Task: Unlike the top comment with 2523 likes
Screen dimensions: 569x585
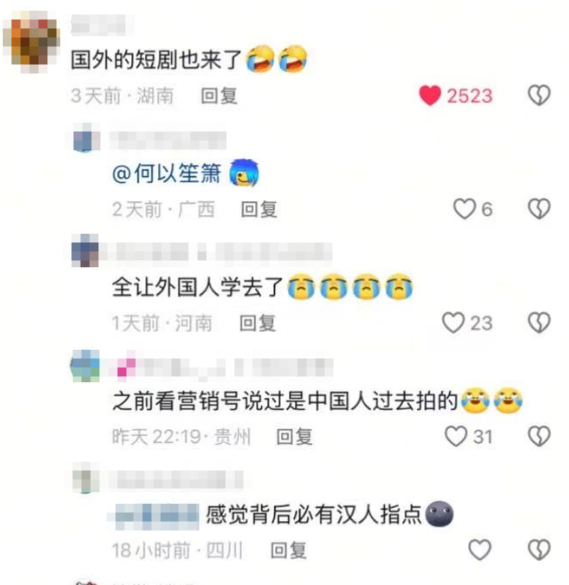Action: point(430,96)
